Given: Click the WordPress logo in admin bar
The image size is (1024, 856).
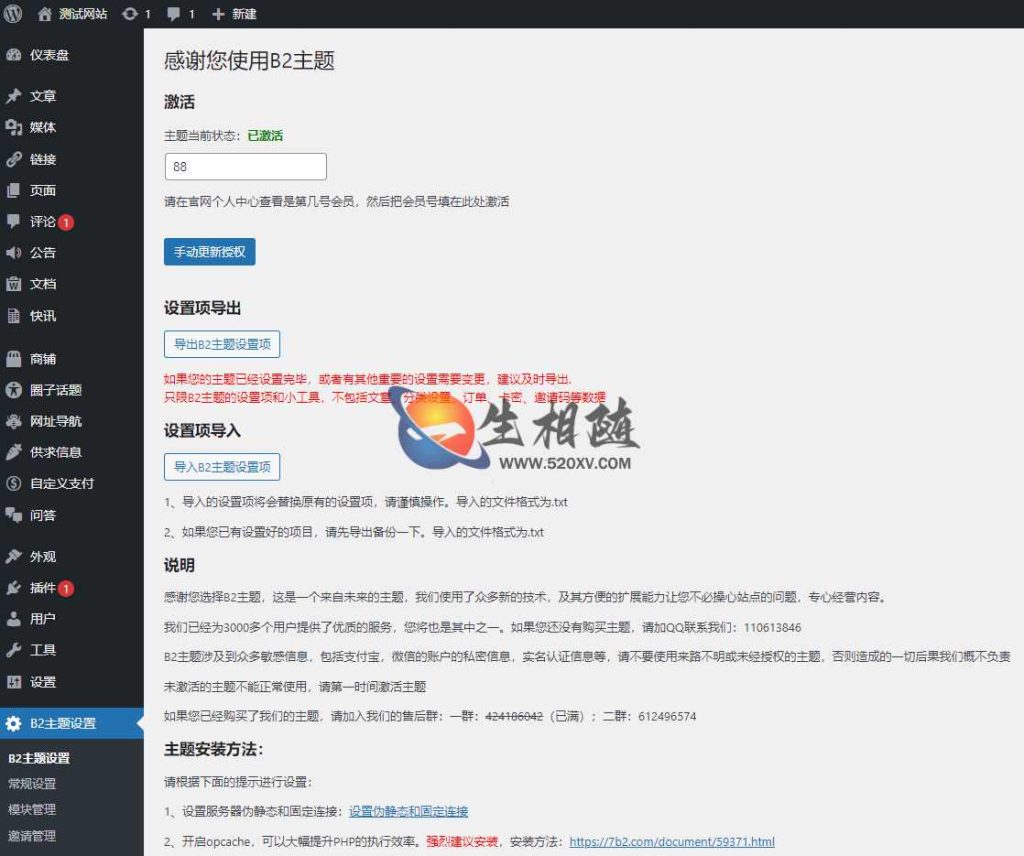Looking at the screenshot, I should [13, 14].
